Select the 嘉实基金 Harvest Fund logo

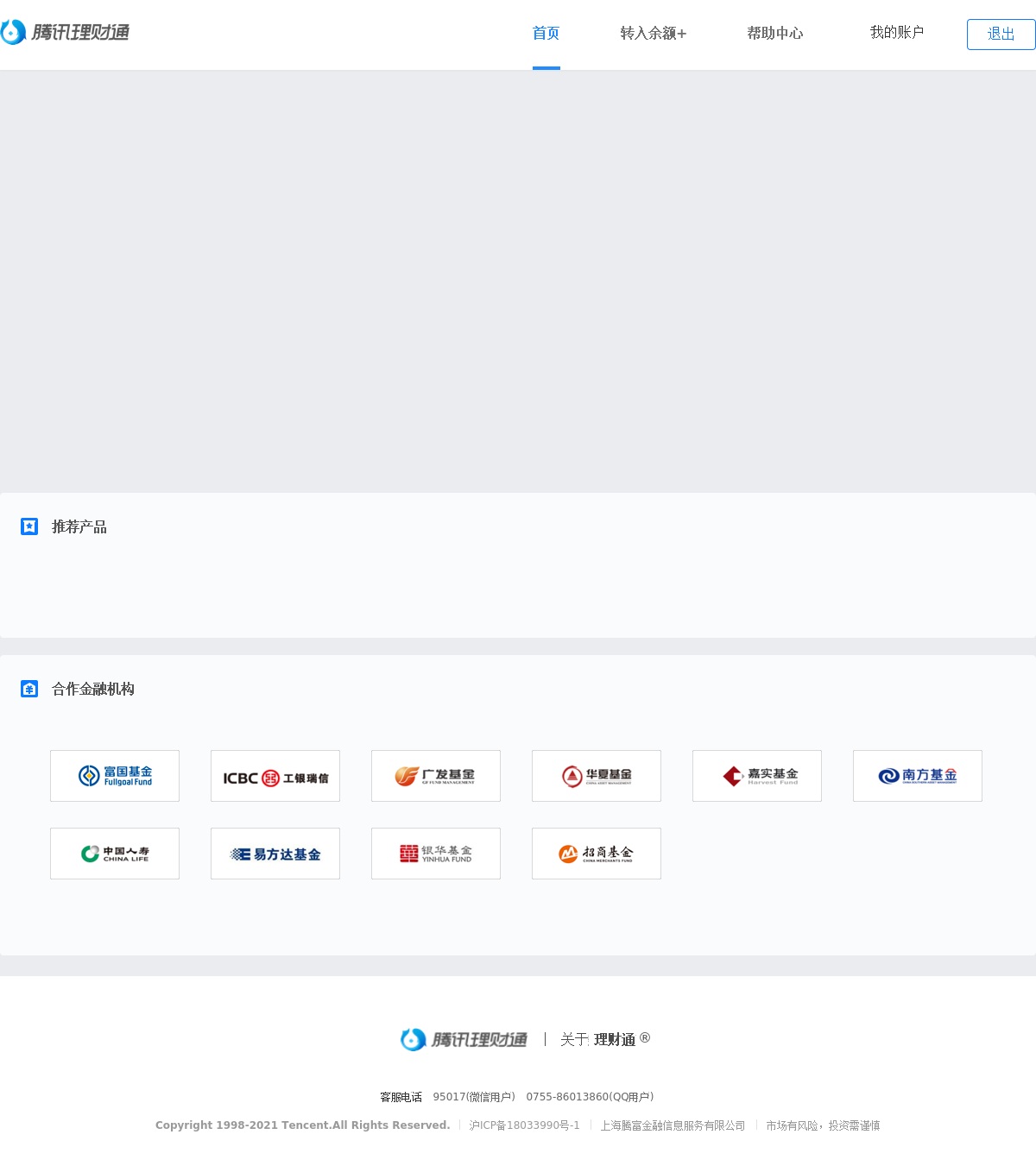tap(757, 776)
